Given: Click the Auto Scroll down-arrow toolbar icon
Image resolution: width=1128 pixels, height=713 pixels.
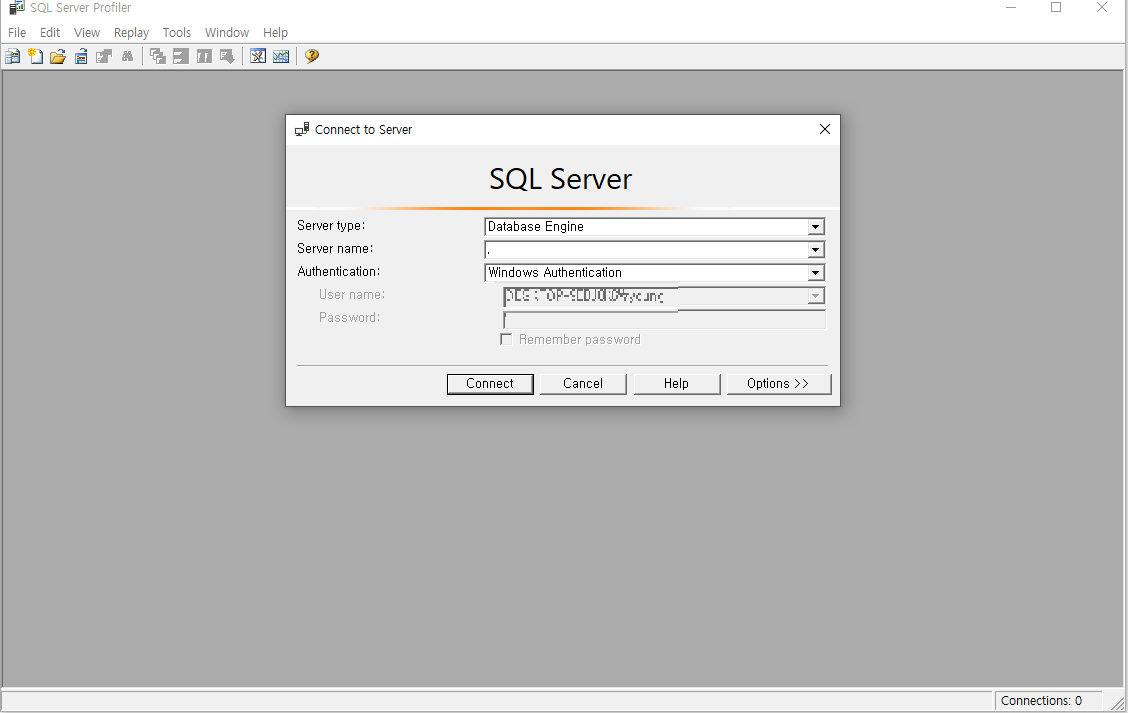Looking at the screenshot, I should click(227, 56).
